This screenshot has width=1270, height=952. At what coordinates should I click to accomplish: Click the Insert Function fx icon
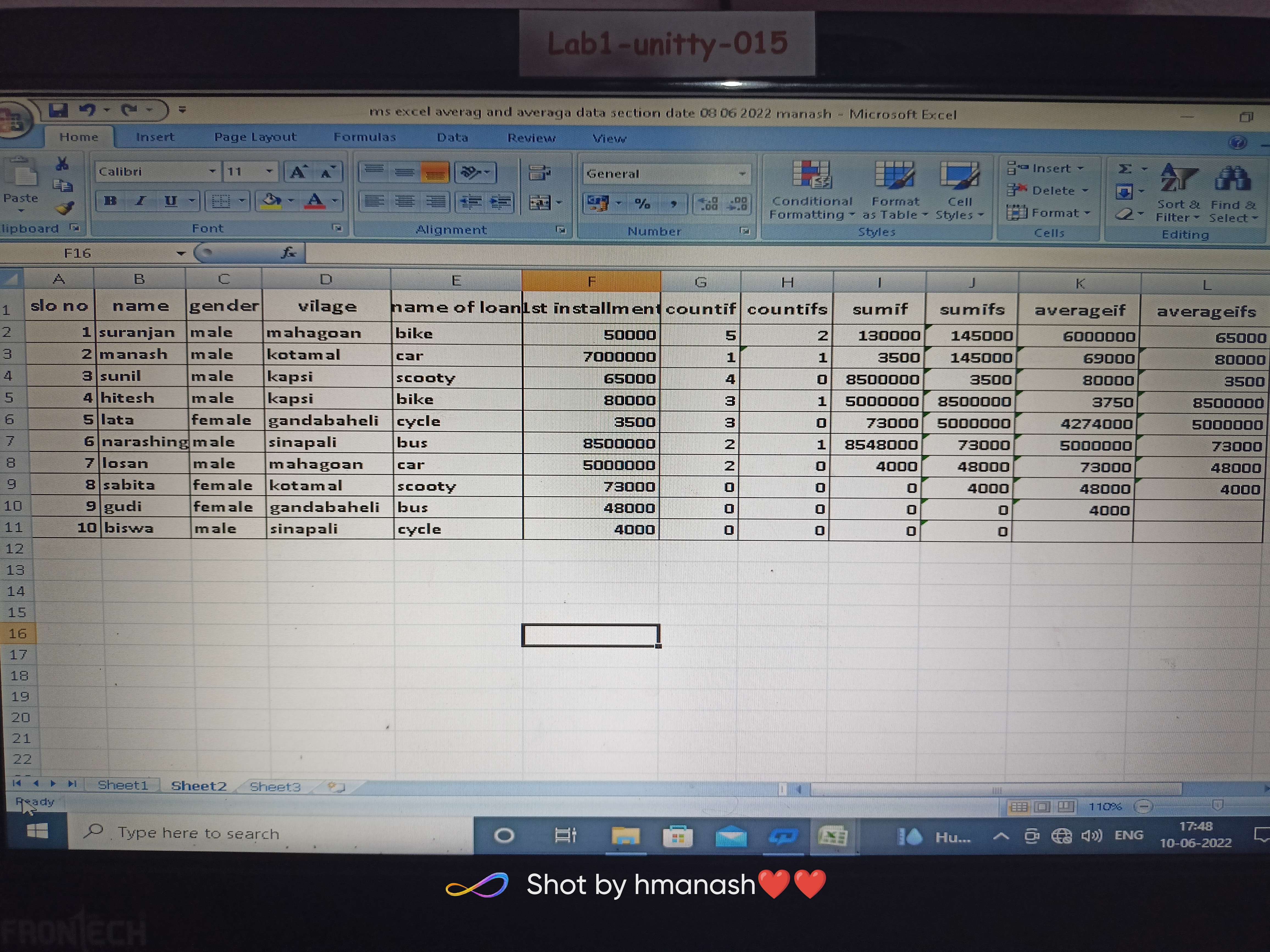(288, 253)
